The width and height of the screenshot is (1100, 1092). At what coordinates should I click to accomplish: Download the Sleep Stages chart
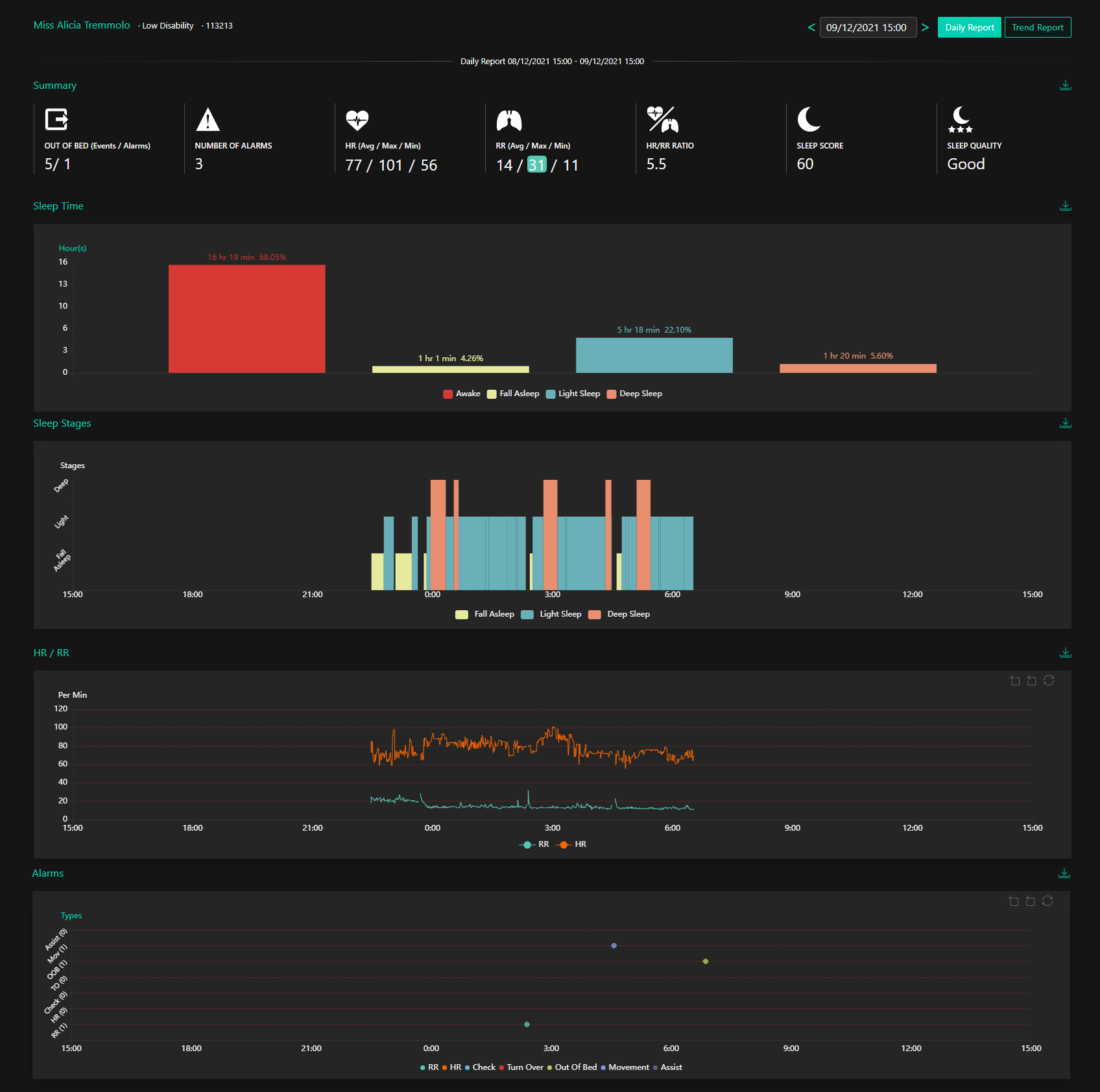[1065, 423]
